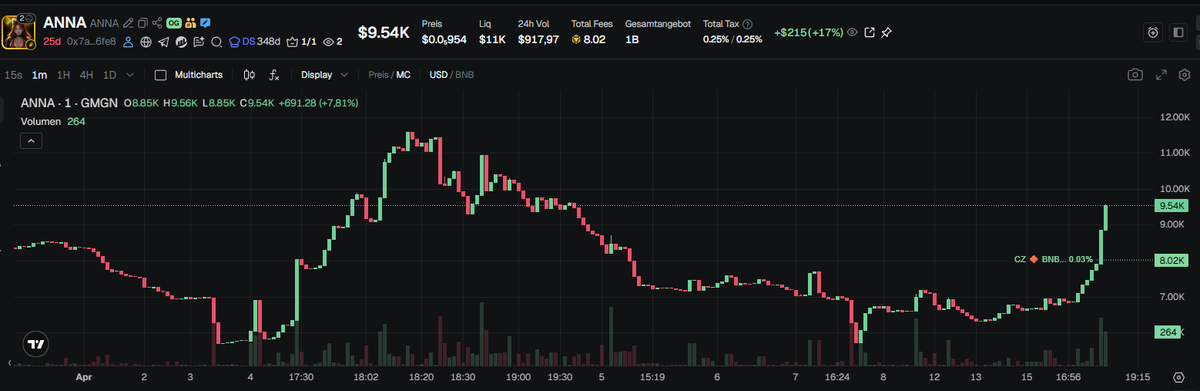Switch chart to MC mode
The width and height of the screenshot is (1200, 391).
pos(403,75)
